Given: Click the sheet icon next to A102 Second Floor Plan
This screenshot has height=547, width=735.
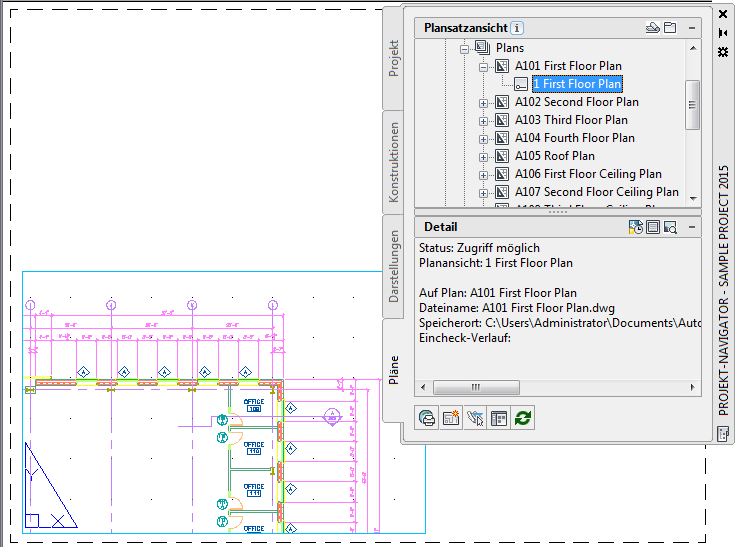Looking at the screenshot, I should pos(502,102).
